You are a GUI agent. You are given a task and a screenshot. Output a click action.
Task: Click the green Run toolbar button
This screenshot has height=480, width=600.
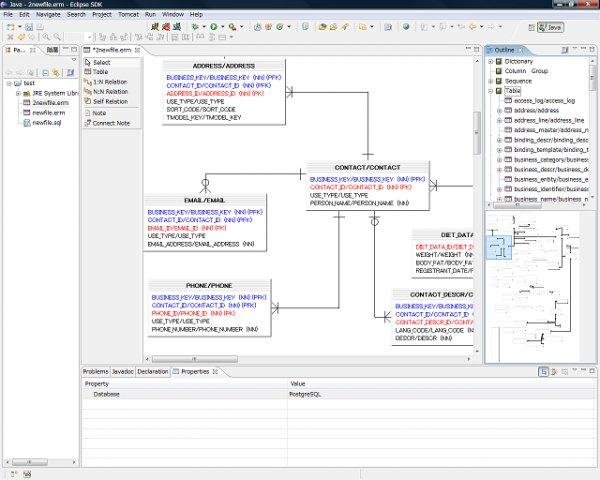(x=213, y=27)
